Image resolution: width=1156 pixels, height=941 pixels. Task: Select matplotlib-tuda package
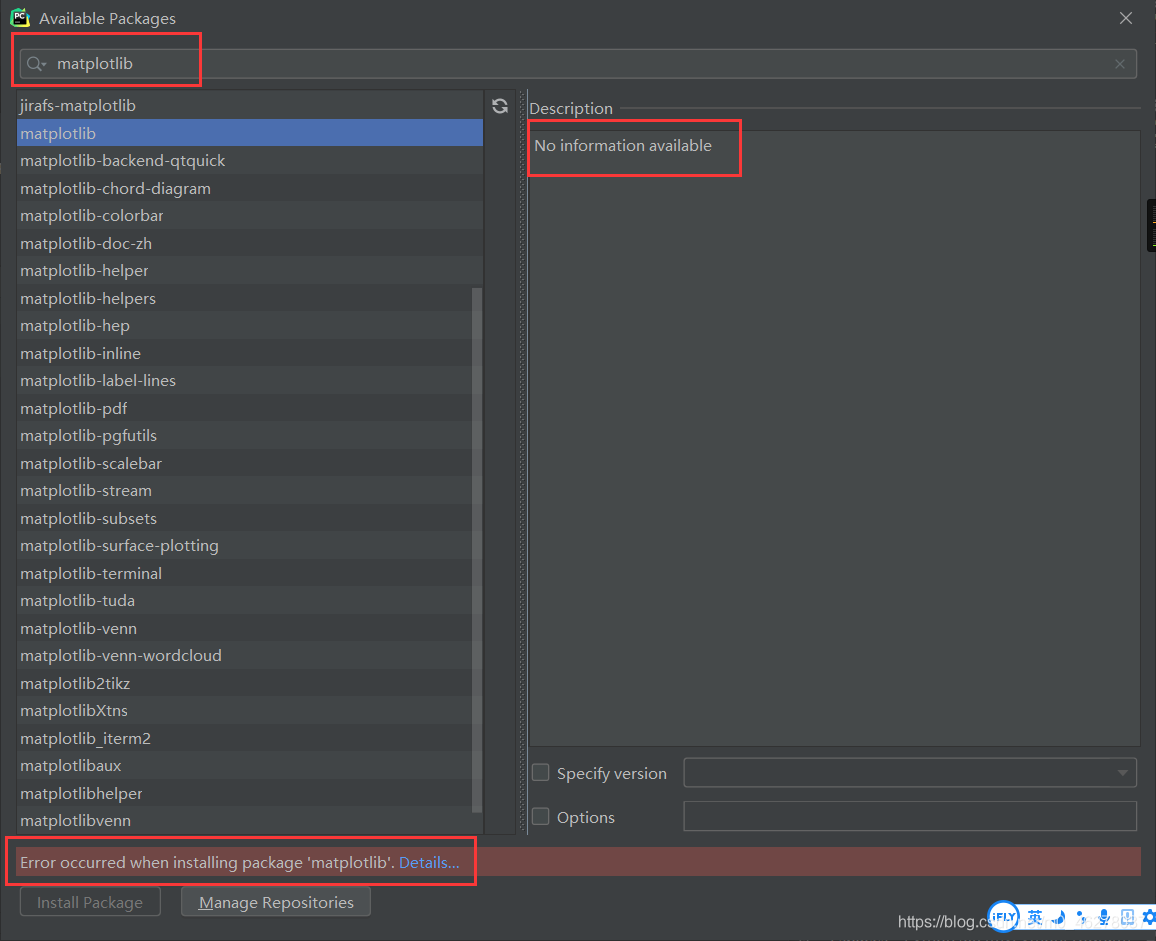tap(244, 600)
